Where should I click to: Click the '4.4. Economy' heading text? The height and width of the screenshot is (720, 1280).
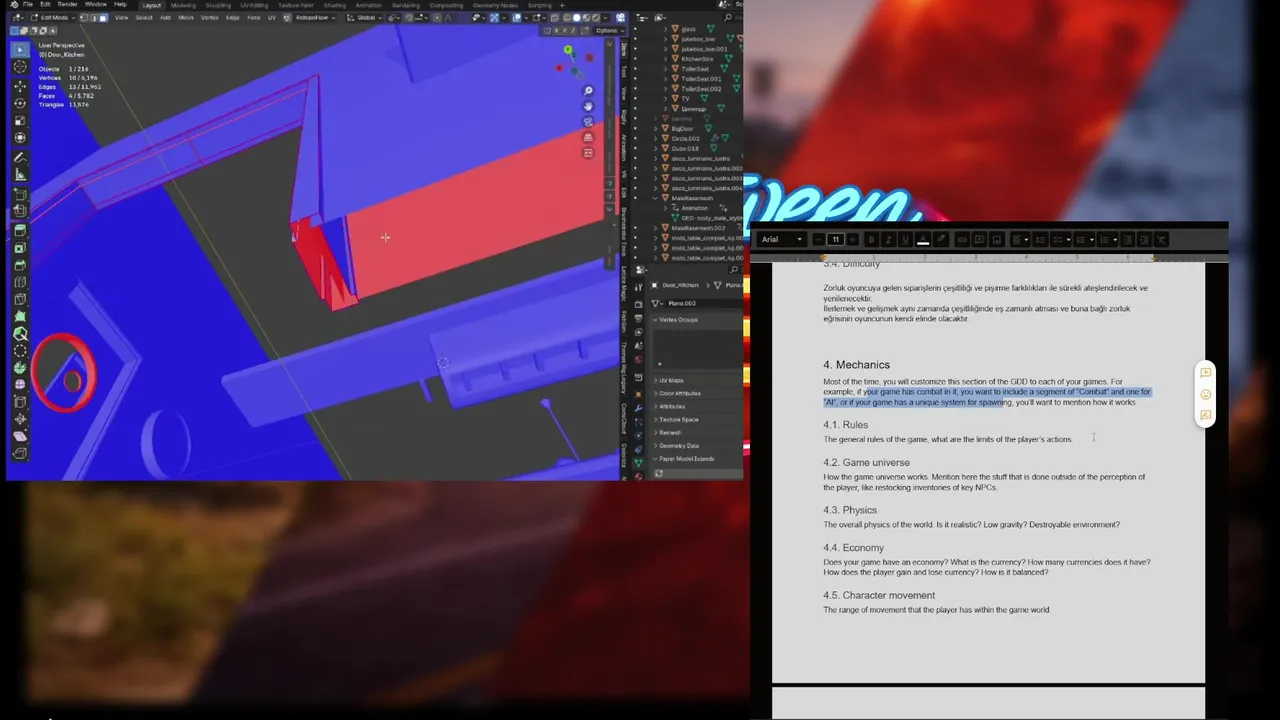coord(853,548)
